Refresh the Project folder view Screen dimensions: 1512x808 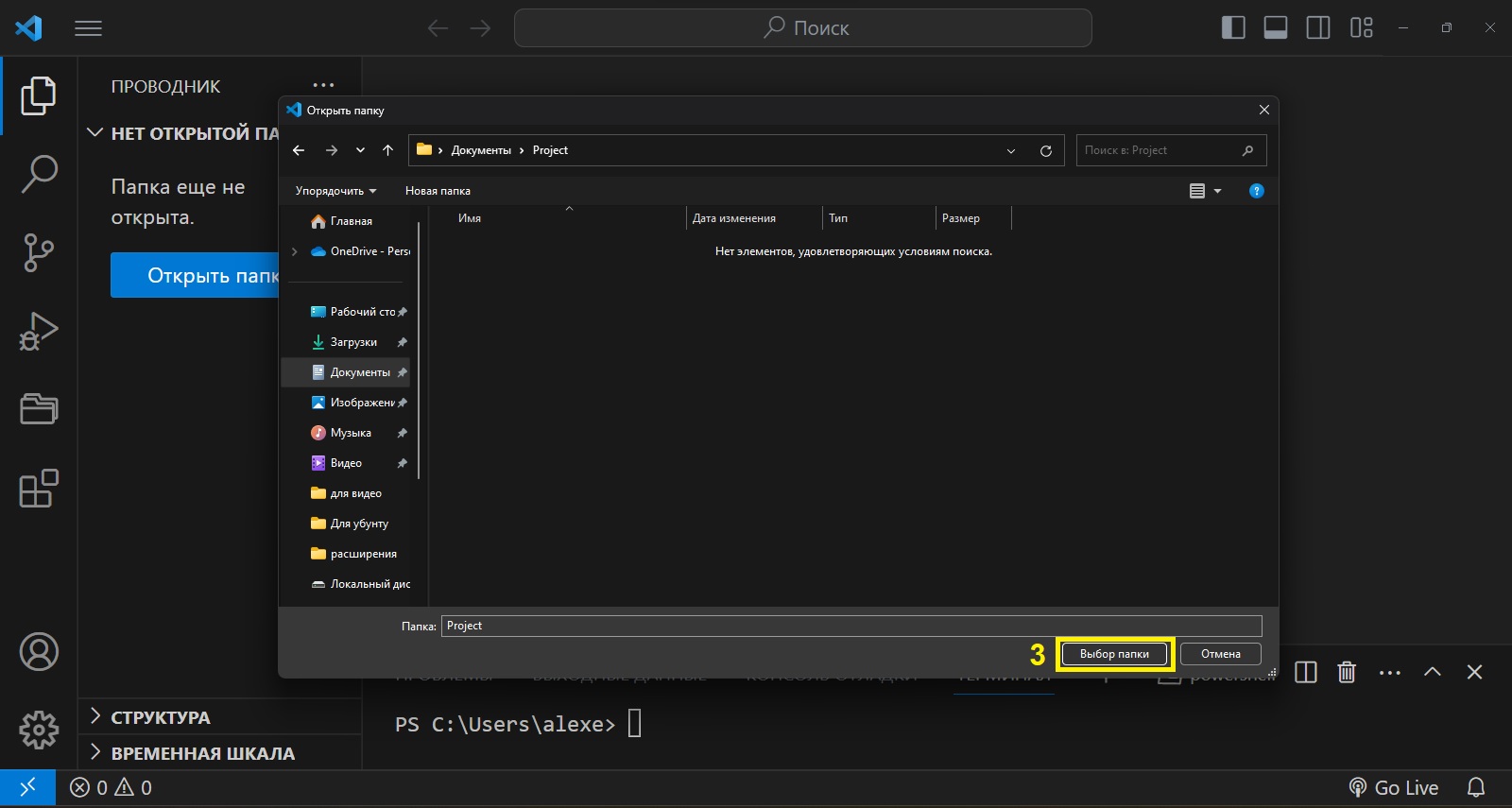point(1046,150)
